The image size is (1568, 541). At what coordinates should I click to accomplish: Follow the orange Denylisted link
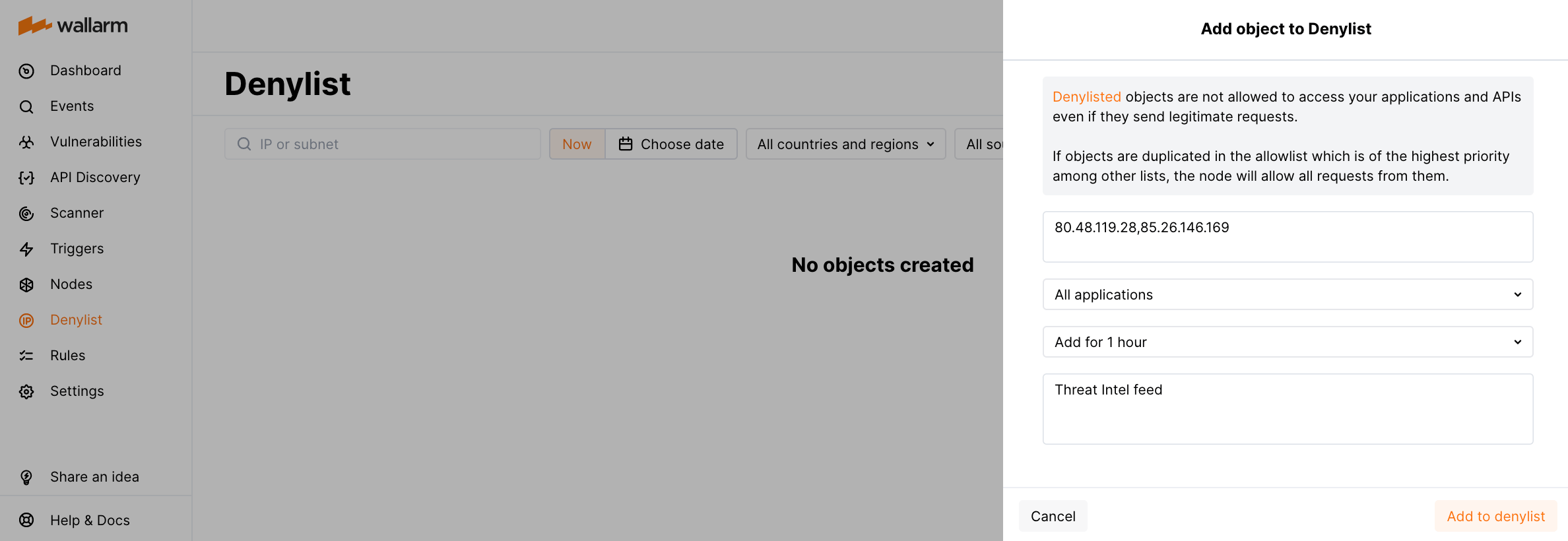[x=1086, y=97]
